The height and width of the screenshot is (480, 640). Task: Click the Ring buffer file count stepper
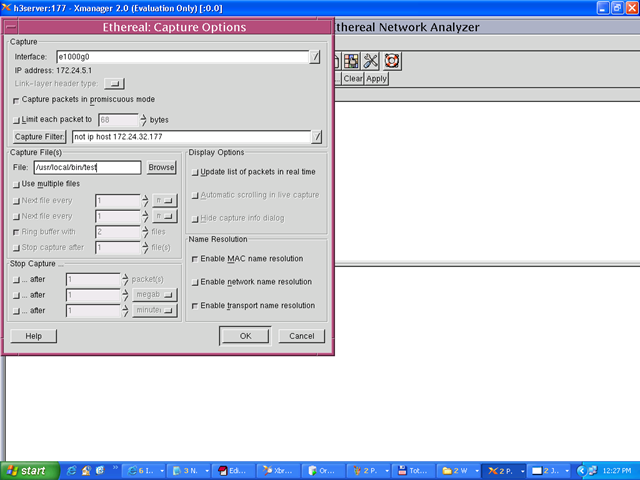[145, 232]
